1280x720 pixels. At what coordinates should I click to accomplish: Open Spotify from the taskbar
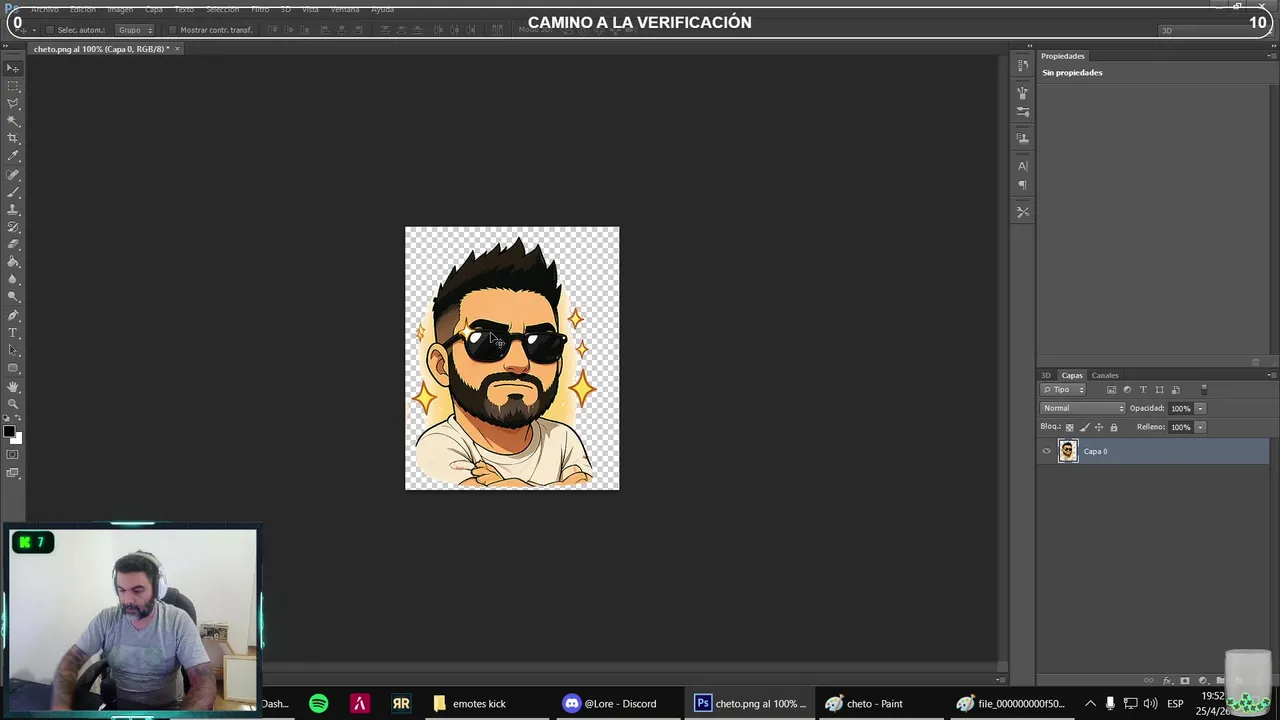point(318,703)
